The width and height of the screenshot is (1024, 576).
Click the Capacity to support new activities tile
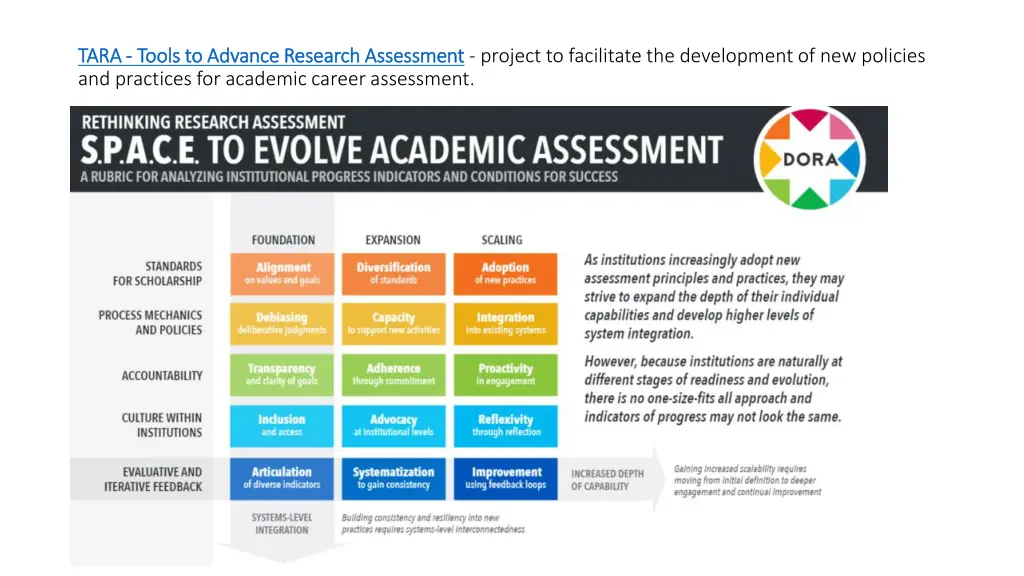point(393,323)
